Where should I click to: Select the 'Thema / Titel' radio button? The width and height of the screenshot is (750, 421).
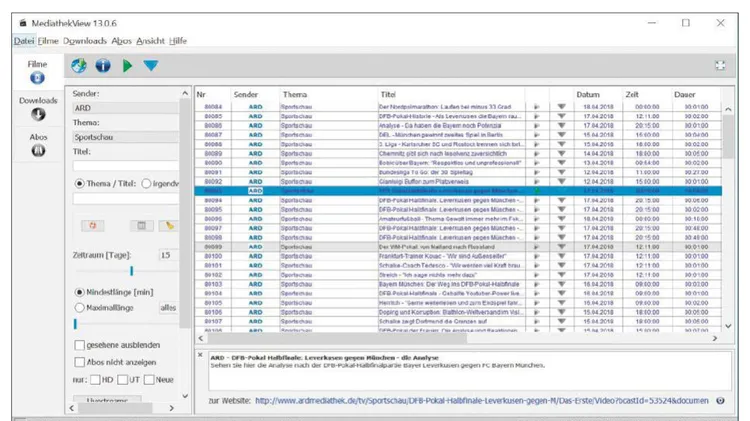79,184
